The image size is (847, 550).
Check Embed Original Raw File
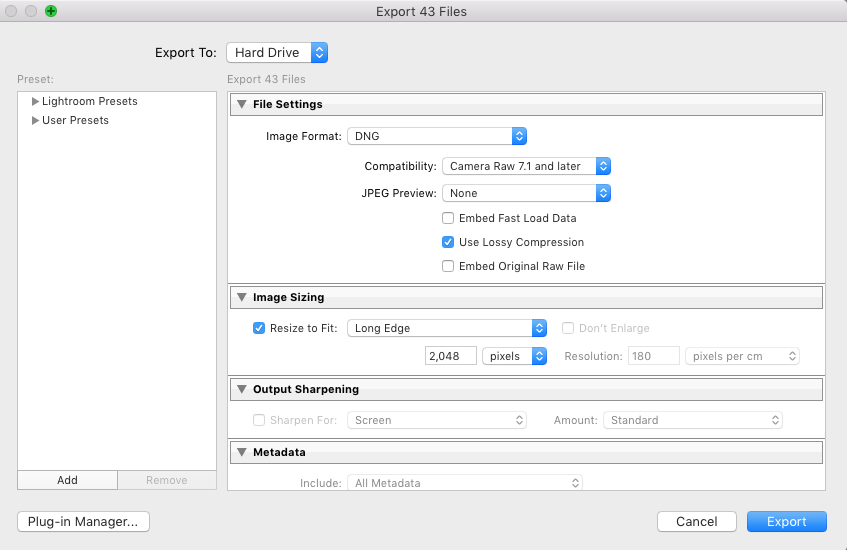[x=448, y=266]
